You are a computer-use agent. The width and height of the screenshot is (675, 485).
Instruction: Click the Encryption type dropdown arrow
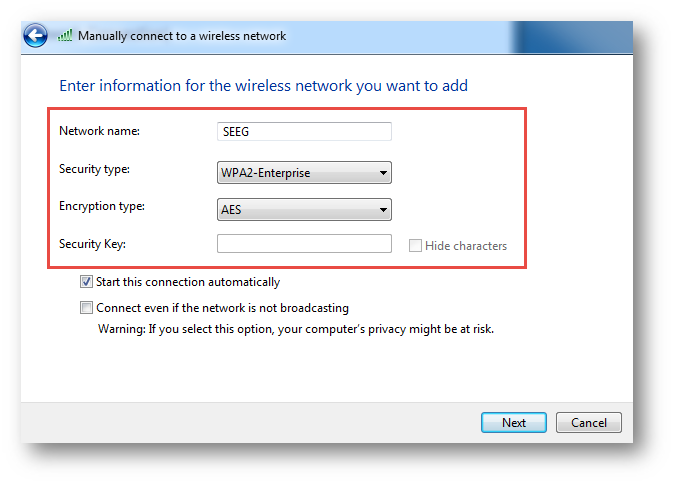[x=383, y=210]
